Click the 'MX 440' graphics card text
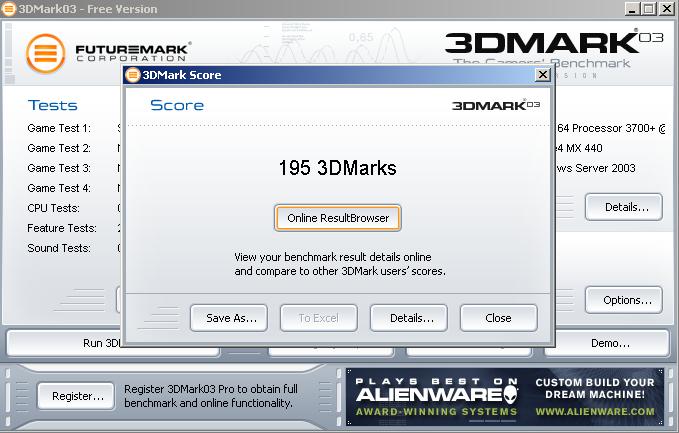The height and width of the screenshot is (433, 679). coord(584,148)
